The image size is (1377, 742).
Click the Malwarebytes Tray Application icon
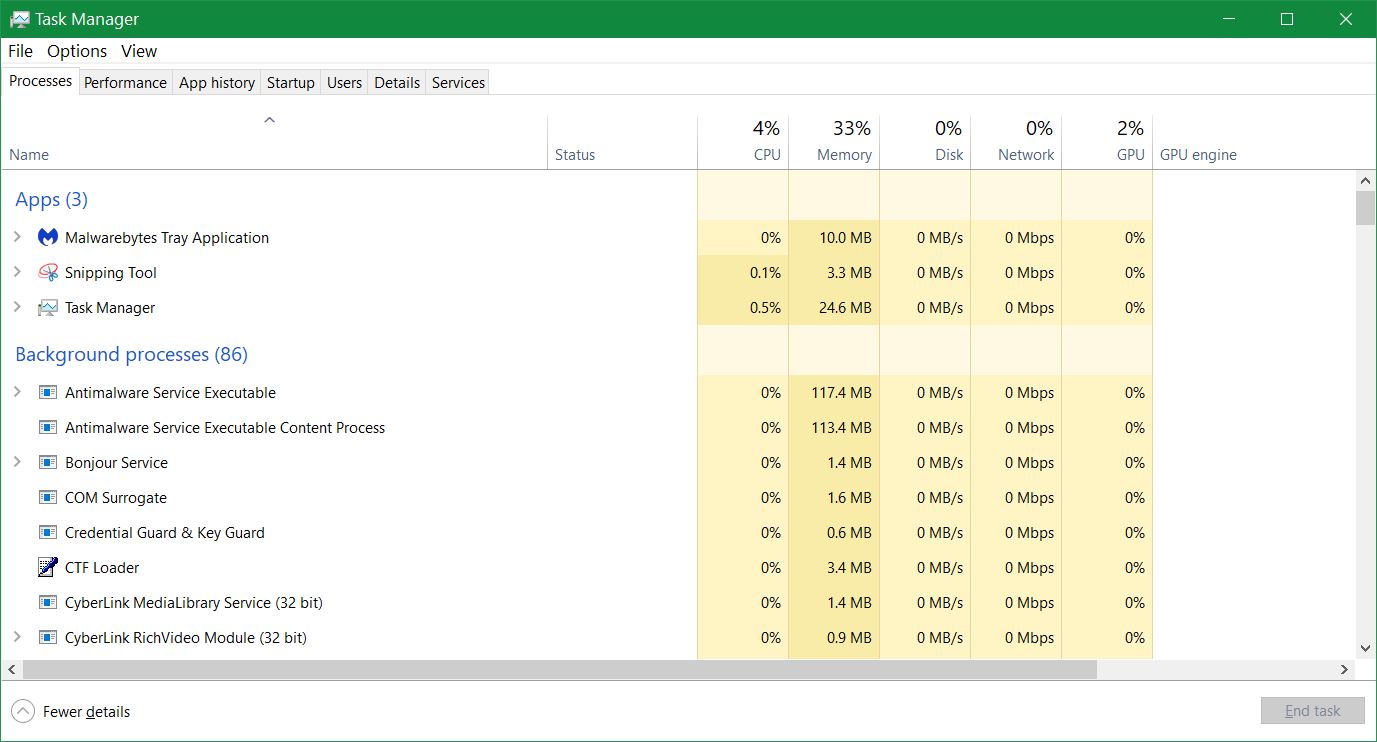[47, 238]
